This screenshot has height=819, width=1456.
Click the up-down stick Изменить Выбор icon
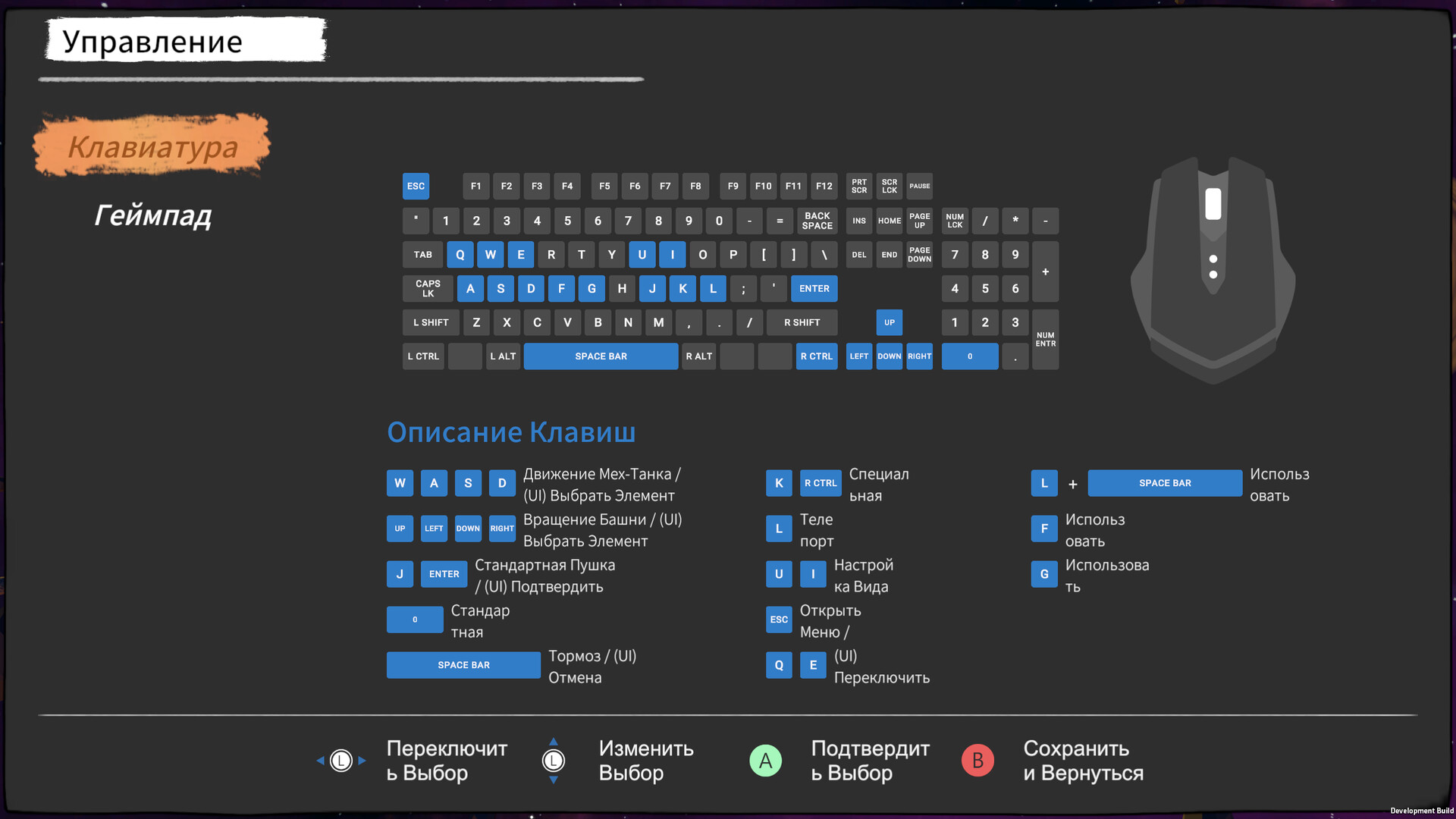coord(554,761)
